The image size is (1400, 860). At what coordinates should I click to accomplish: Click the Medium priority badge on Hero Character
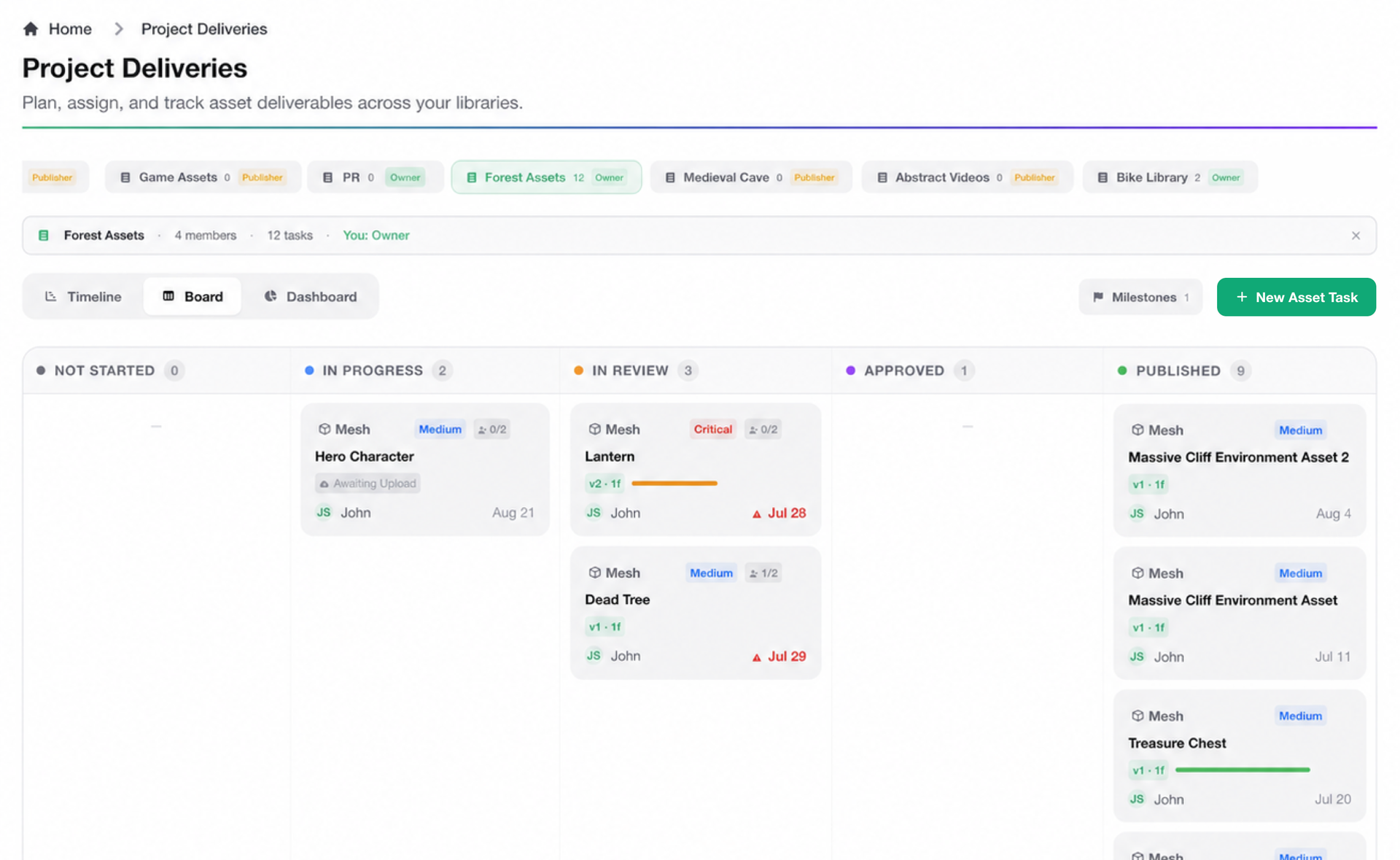[440, 429]
